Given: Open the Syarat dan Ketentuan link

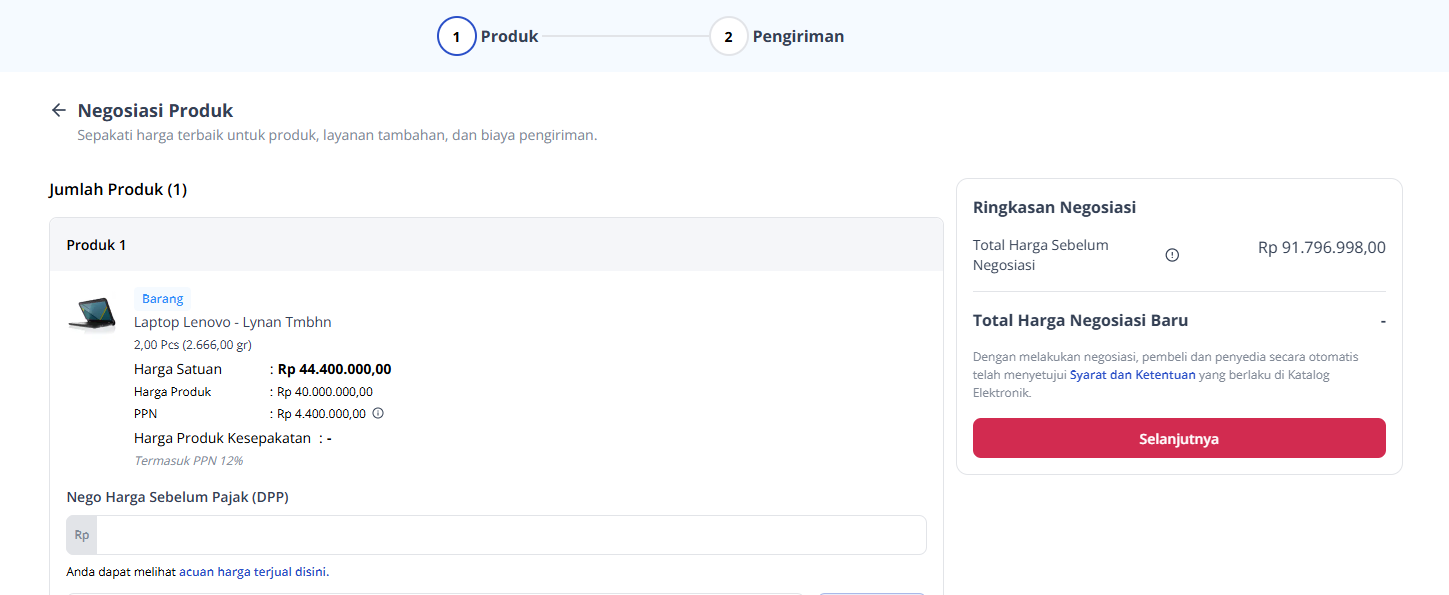Looking at the screenshot, I should pos(1132,375).
